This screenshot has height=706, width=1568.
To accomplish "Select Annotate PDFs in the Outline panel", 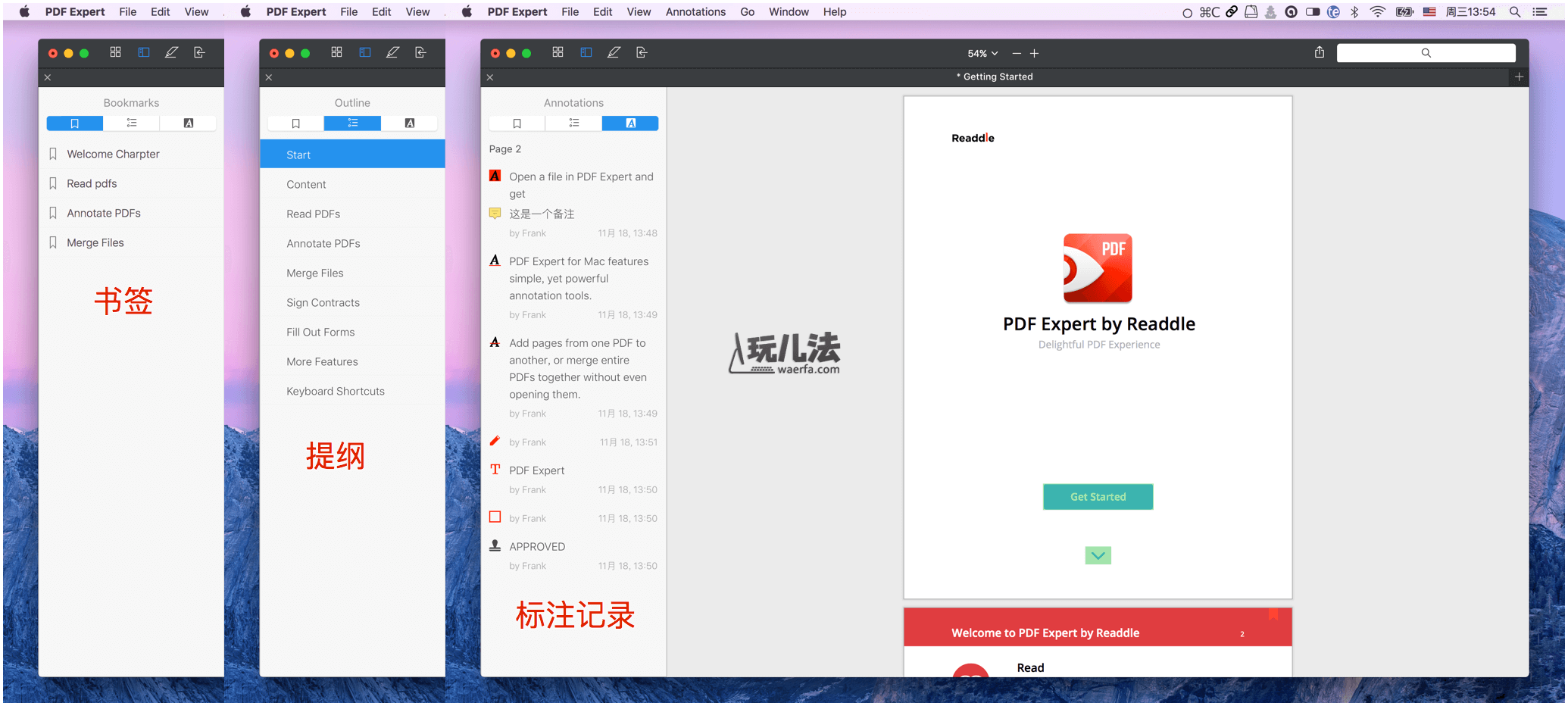I will click(352, 243).
